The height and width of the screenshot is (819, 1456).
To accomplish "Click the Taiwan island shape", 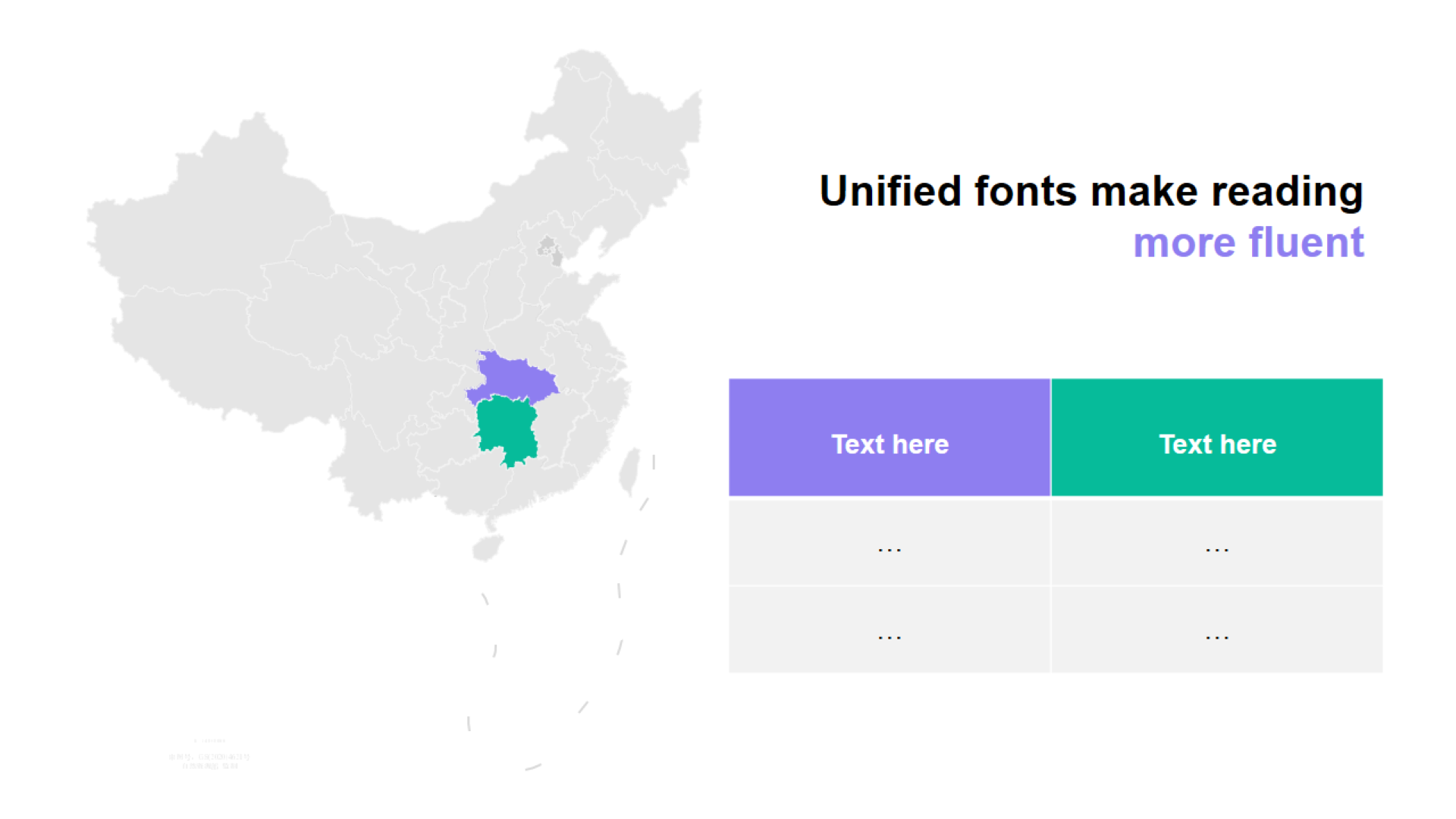I will click(x=629, y=472).
